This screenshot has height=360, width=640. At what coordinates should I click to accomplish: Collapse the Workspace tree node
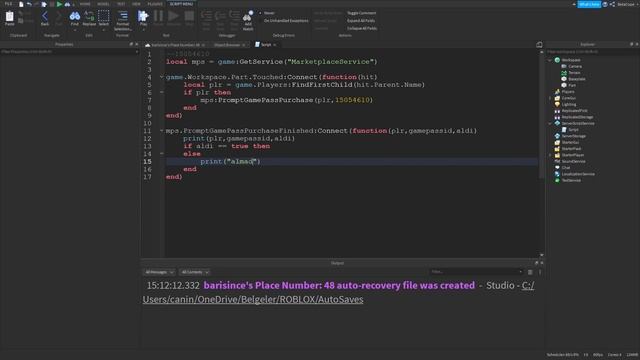tap(550, 60)
